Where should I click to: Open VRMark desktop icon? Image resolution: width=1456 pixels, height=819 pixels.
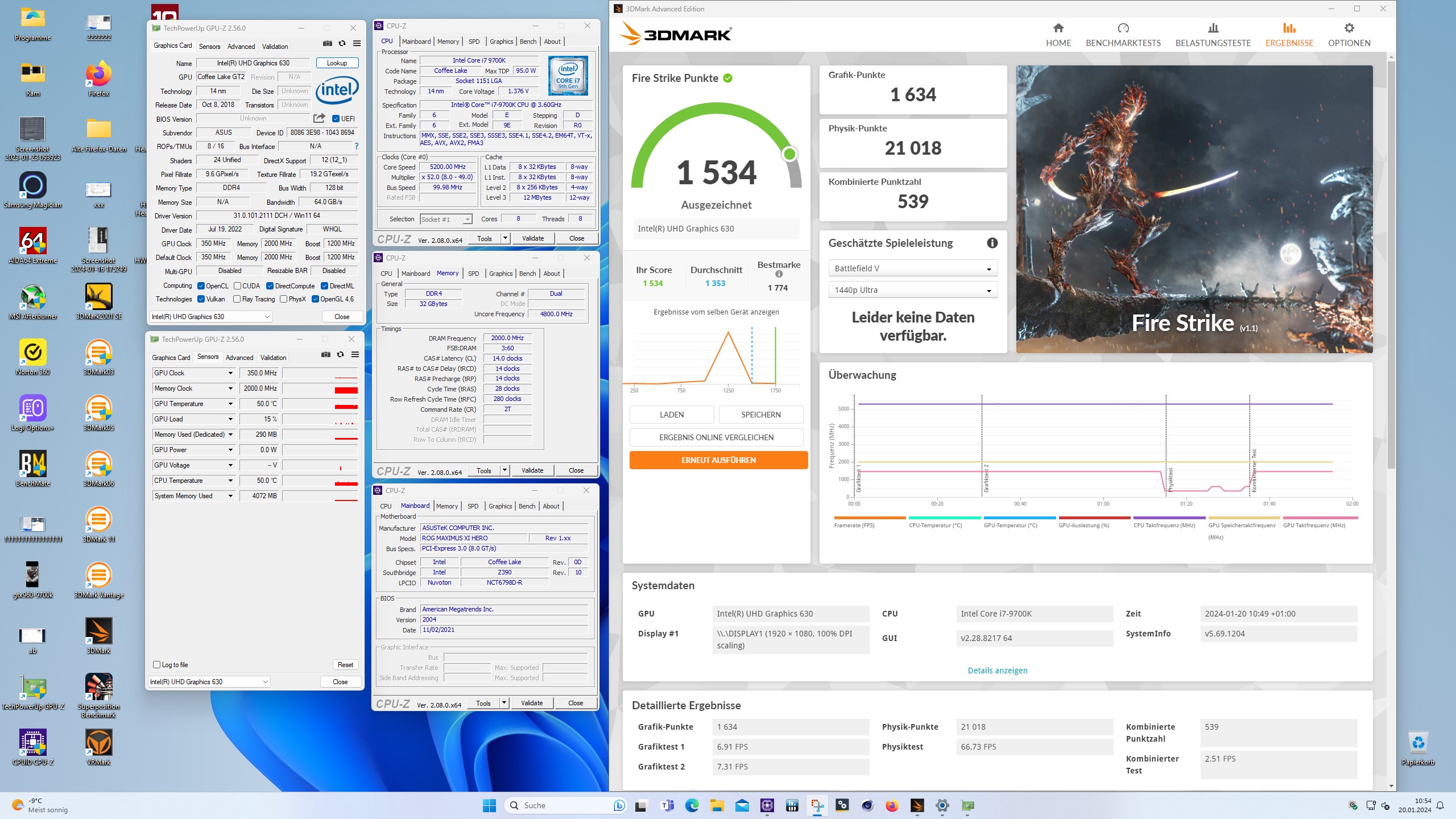click(x=98, y=747)
